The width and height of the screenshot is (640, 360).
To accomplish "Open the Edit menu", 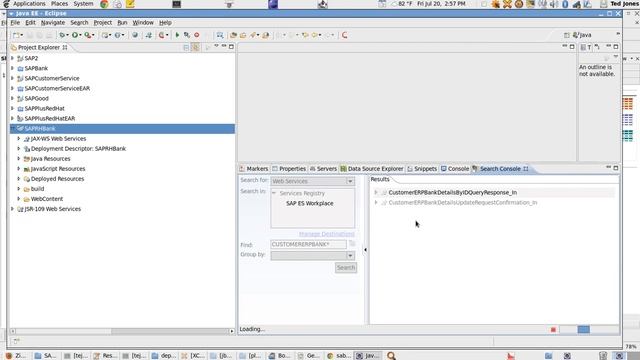I will (x=30, y=22).
